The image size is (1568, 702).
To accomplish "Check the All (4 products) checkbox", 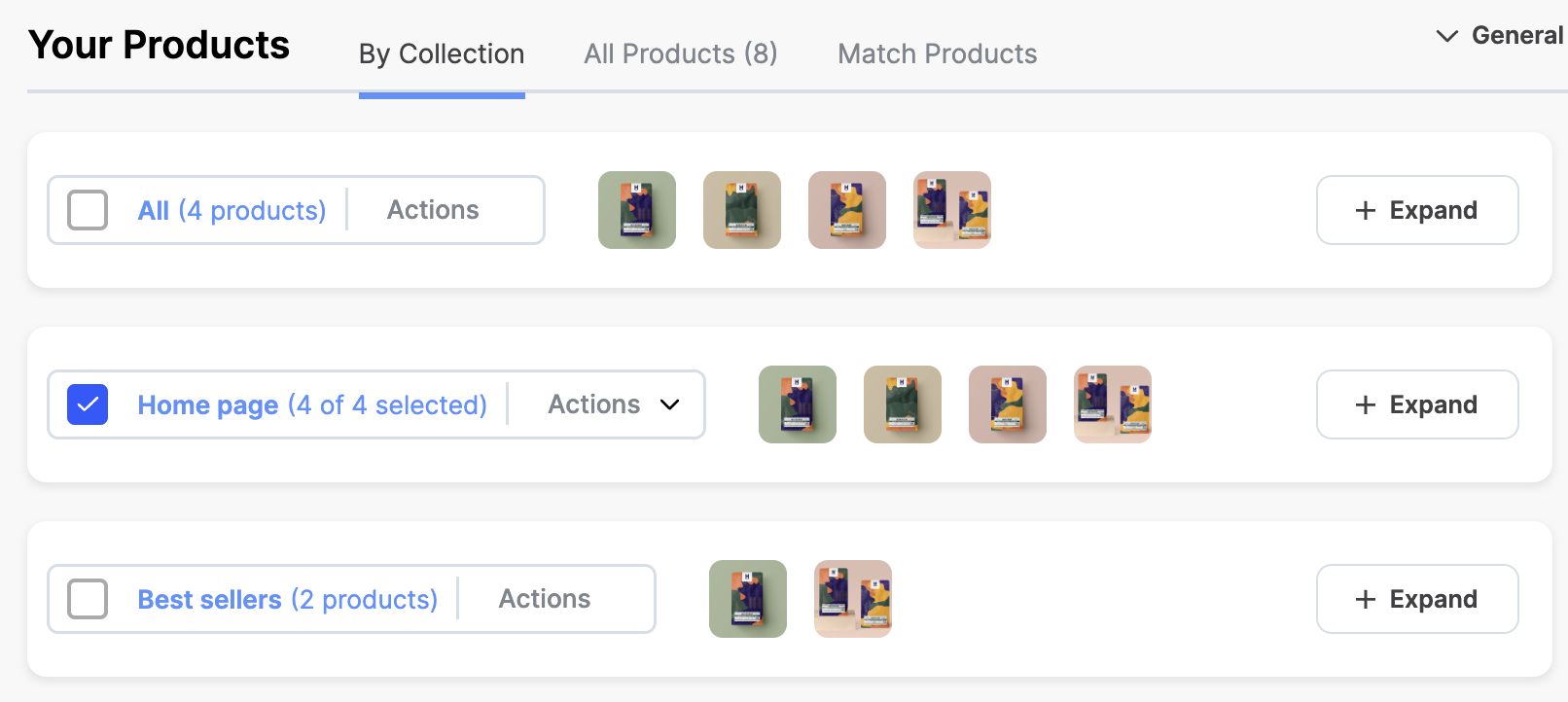I will coord(88,210).
